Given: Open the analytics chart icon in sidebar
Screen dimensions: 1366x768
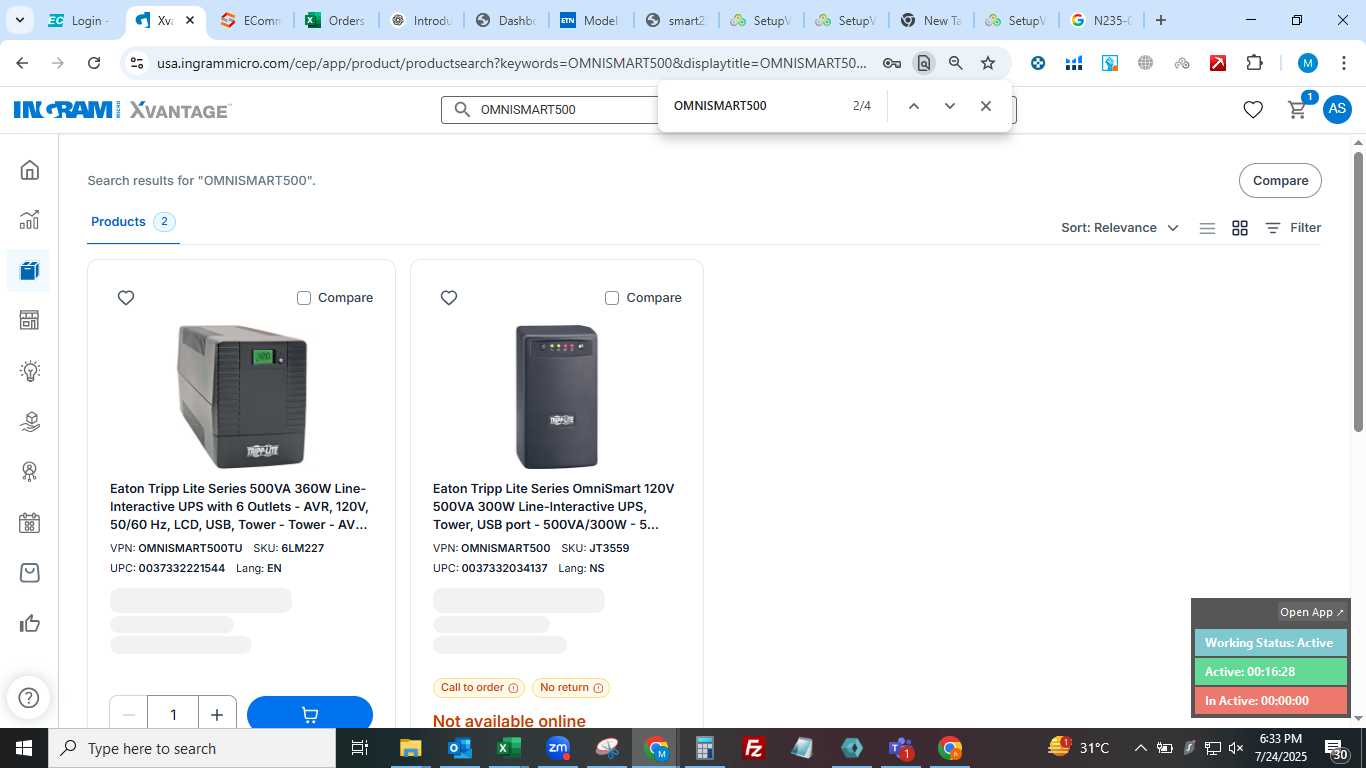Looking at the screenshot, I should 30,220.
